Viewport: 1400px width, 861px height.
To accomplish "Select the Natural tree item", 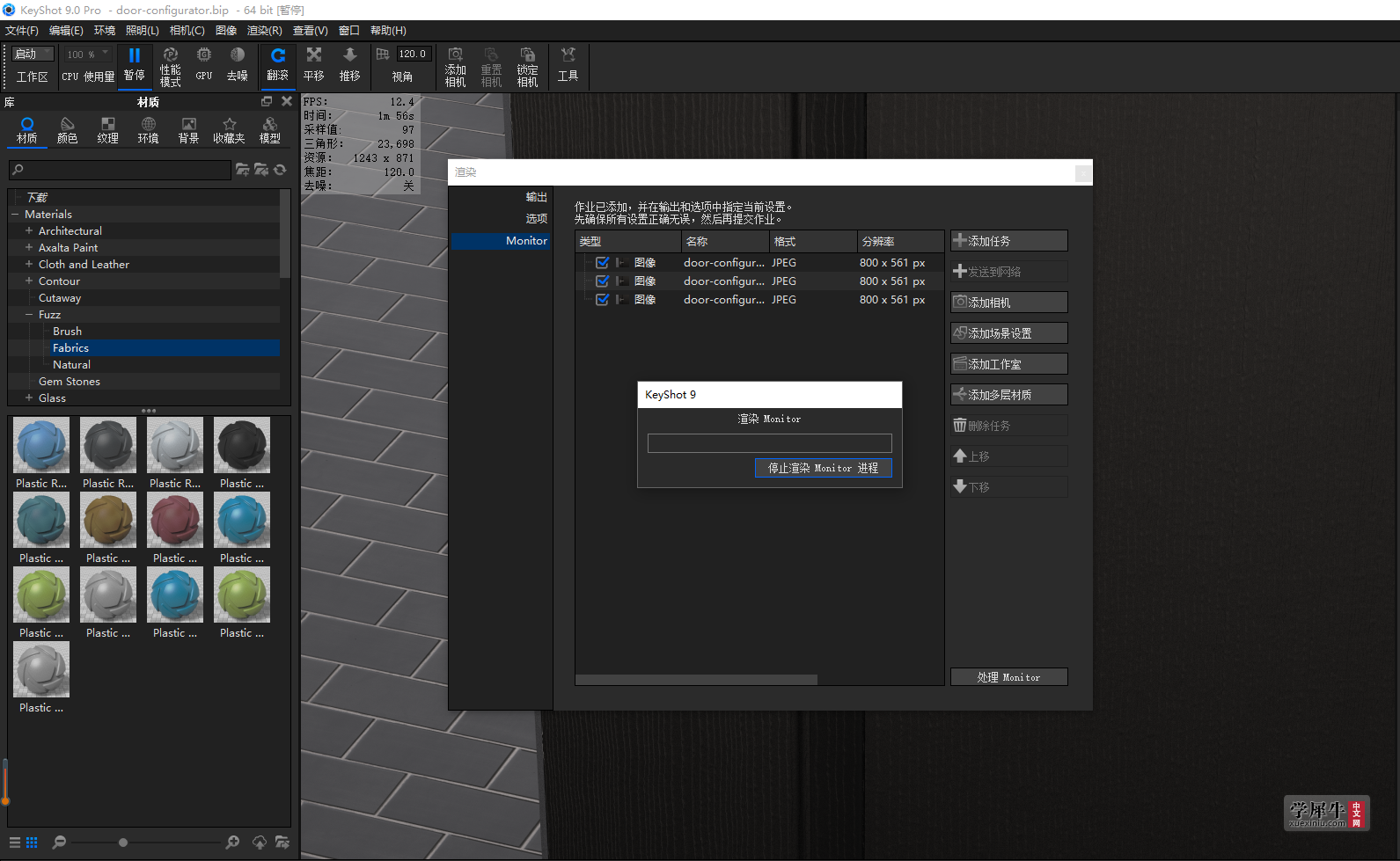I will 71,365.
